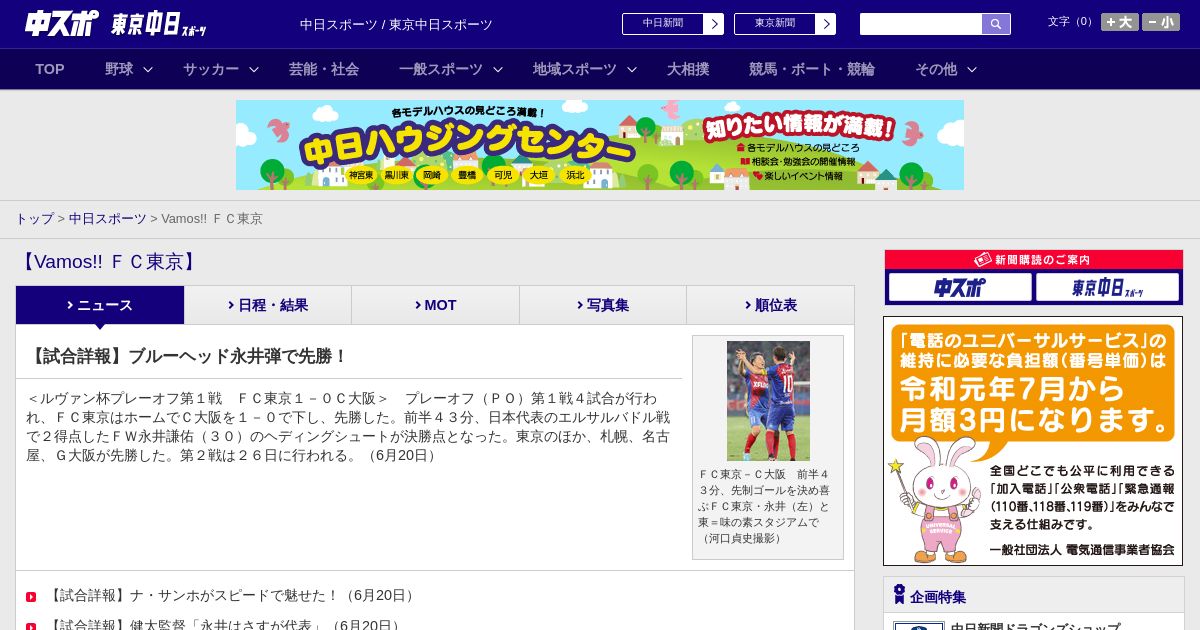The height and width of the screenshot is (630, 1200).
Task: Open 中日新聞ドラゴンズショップ sidebar link
Action: click(x=1035, y=626)
